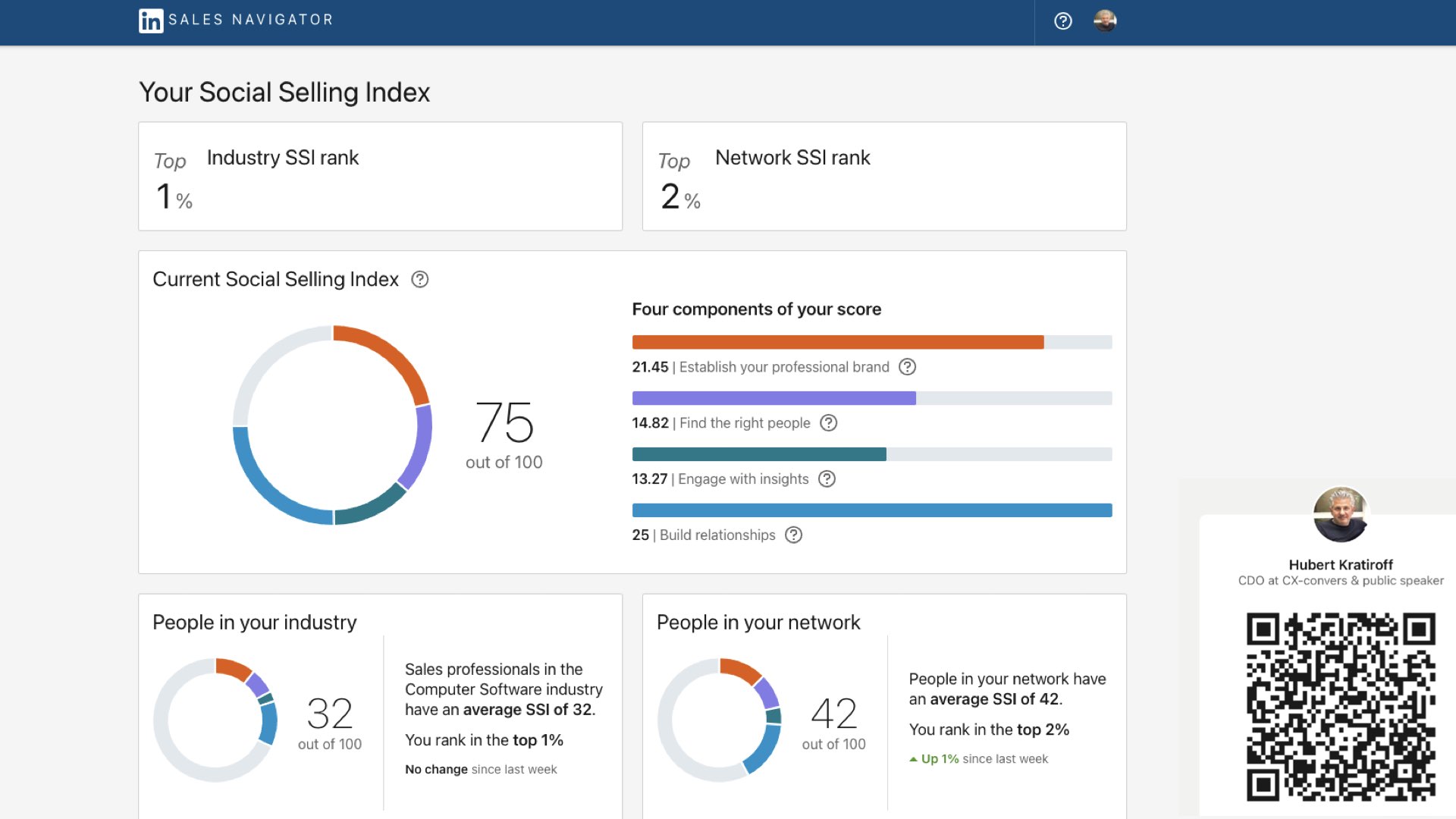Click Hubert Kratiroff's profile photo
This screenshot has width=1456, height=819.
click(x=1340, y=515)
